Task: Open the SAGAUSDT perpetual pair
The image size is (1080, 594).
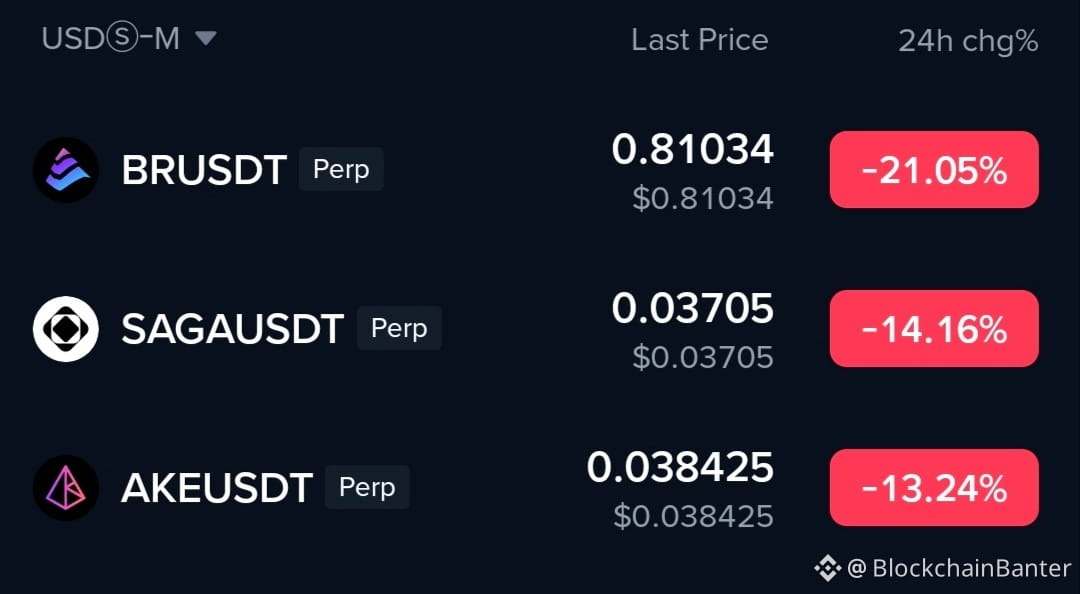Action: 233,329
